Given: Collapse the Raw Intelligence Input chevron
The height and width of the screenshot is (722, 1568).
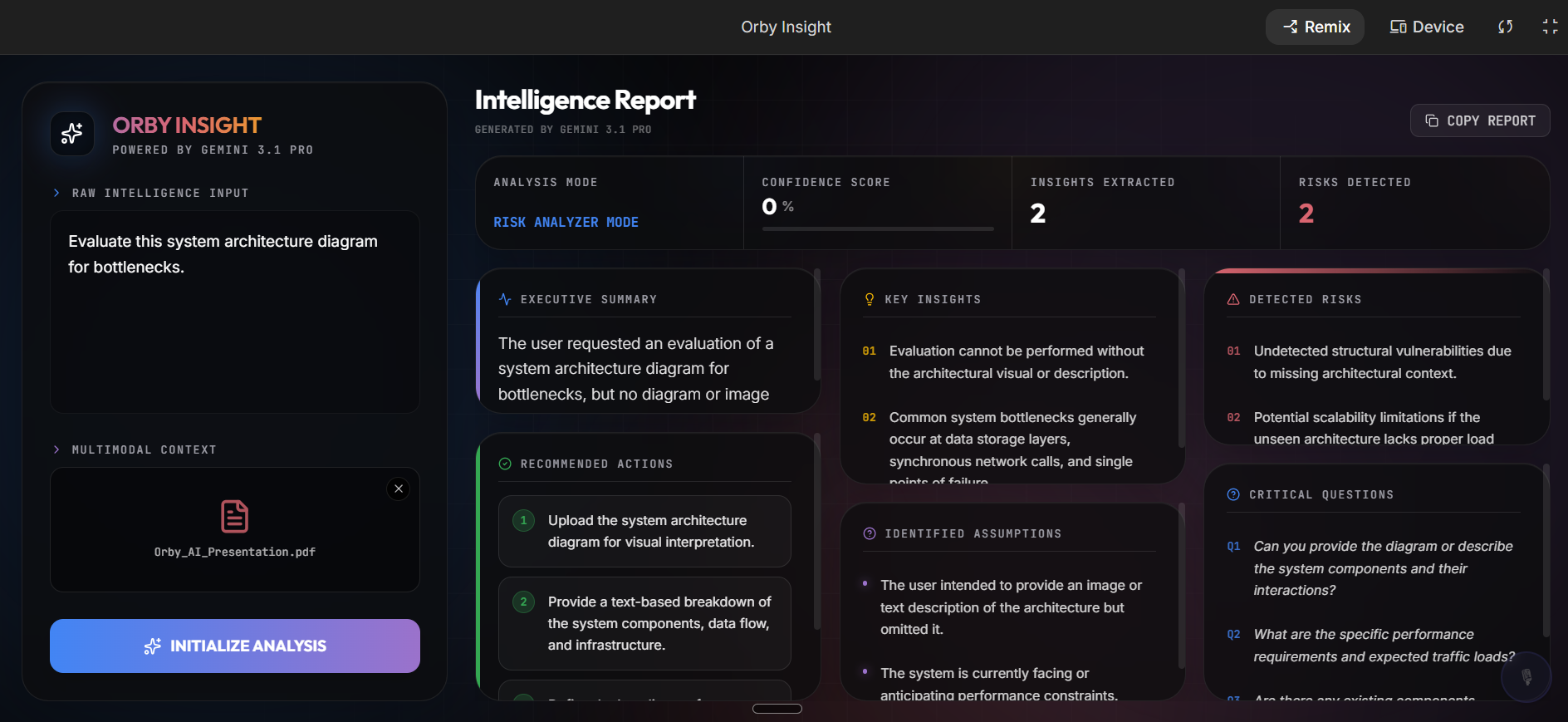Looking at the screenshot, I should tap(56, 193).
